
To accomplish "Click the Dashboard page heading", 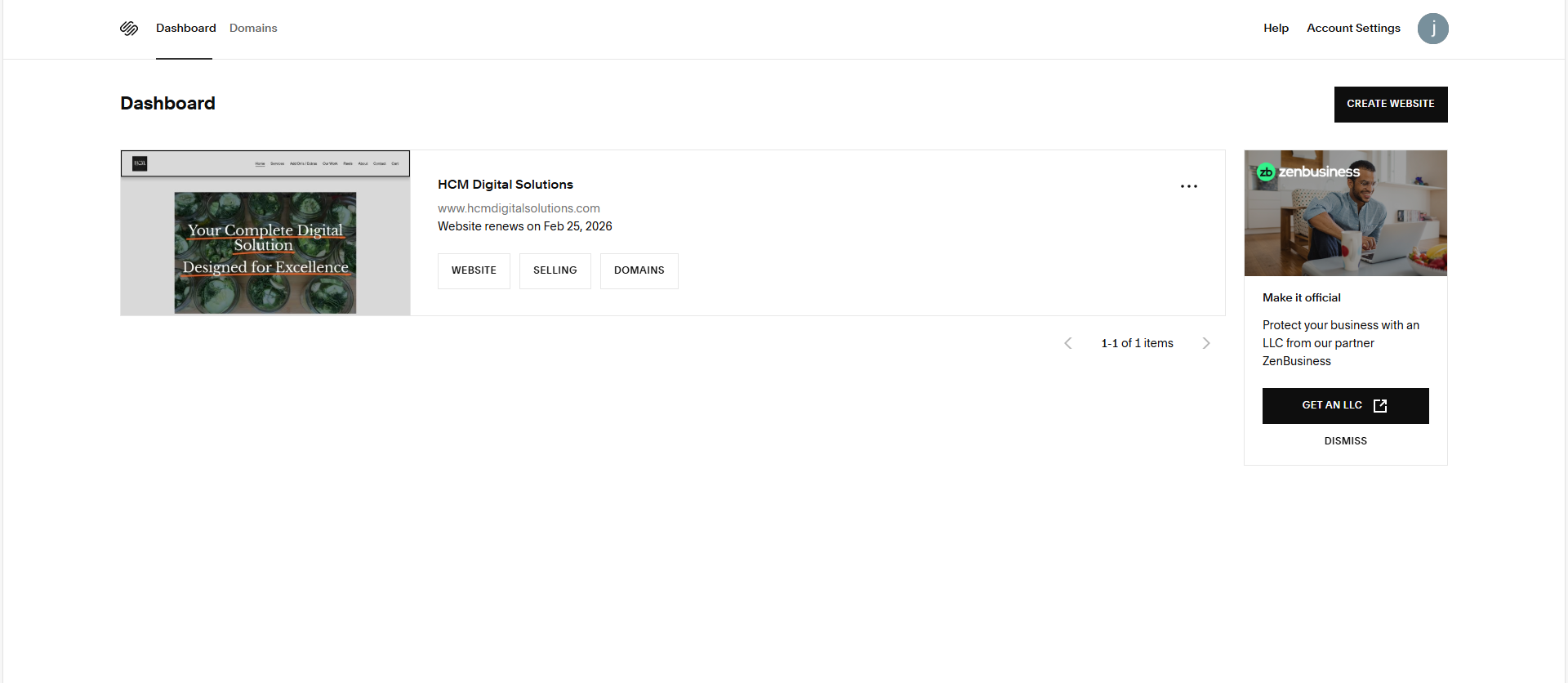I will click(x=168, y=104).
